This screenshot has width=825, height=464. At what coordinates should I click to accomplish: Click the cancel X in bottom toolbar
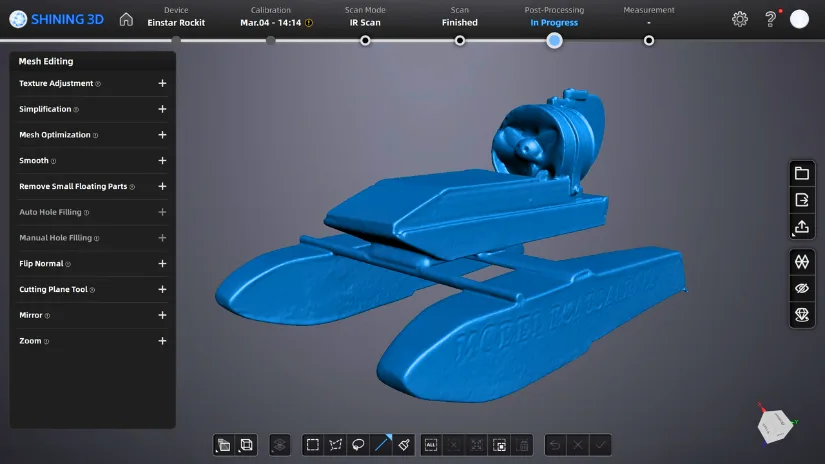(578, 445)
